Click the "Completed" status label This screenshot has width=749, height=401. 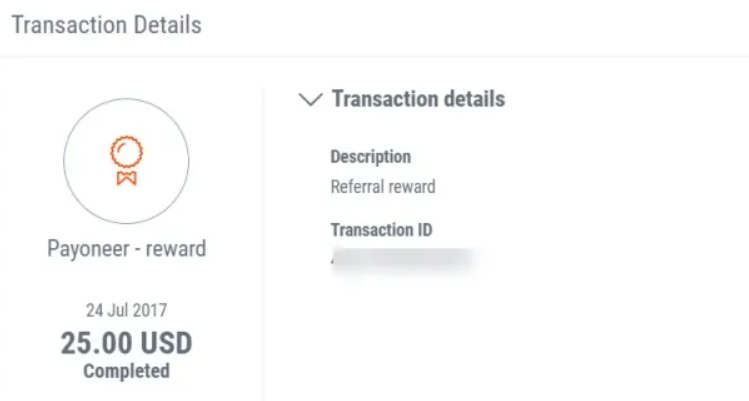pos(126,371)
